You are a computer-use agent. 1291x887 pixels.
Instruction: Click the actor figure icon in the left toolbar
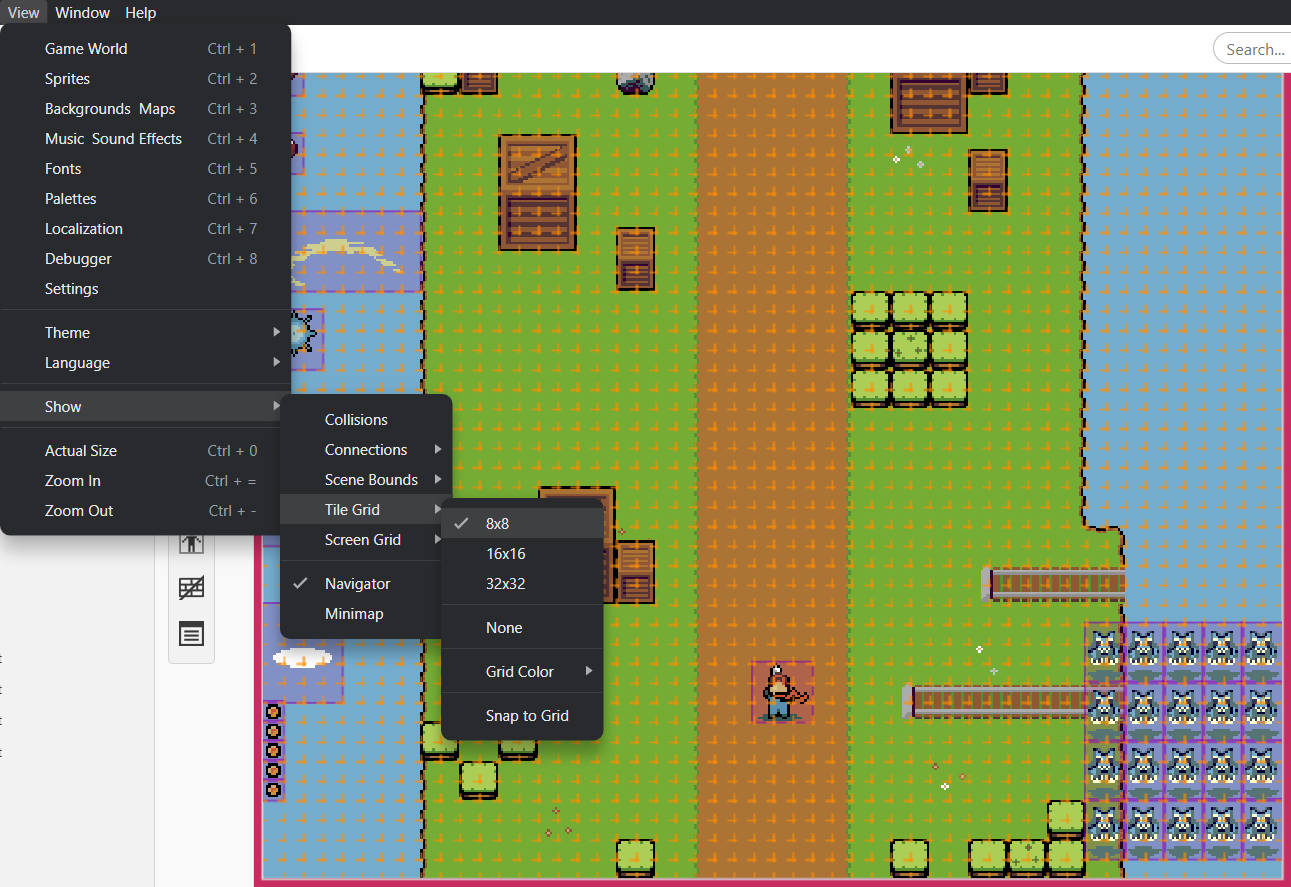click(191, 545)
